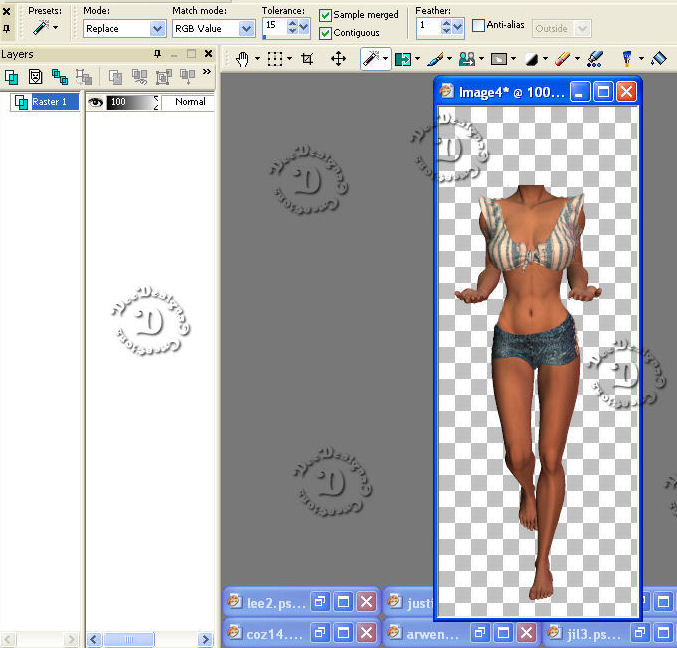Choose the Crop tool
The image size is (677, 648).
pos(307,59)
